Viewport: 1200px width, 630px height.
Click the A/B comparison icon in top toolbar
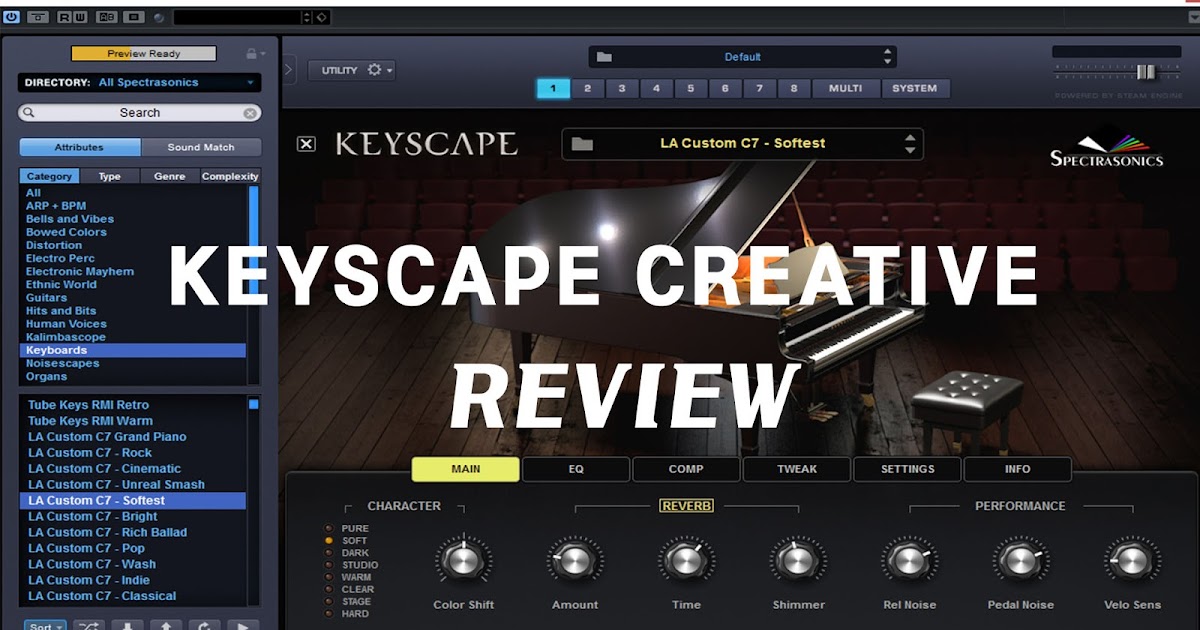tap(105, 17)
